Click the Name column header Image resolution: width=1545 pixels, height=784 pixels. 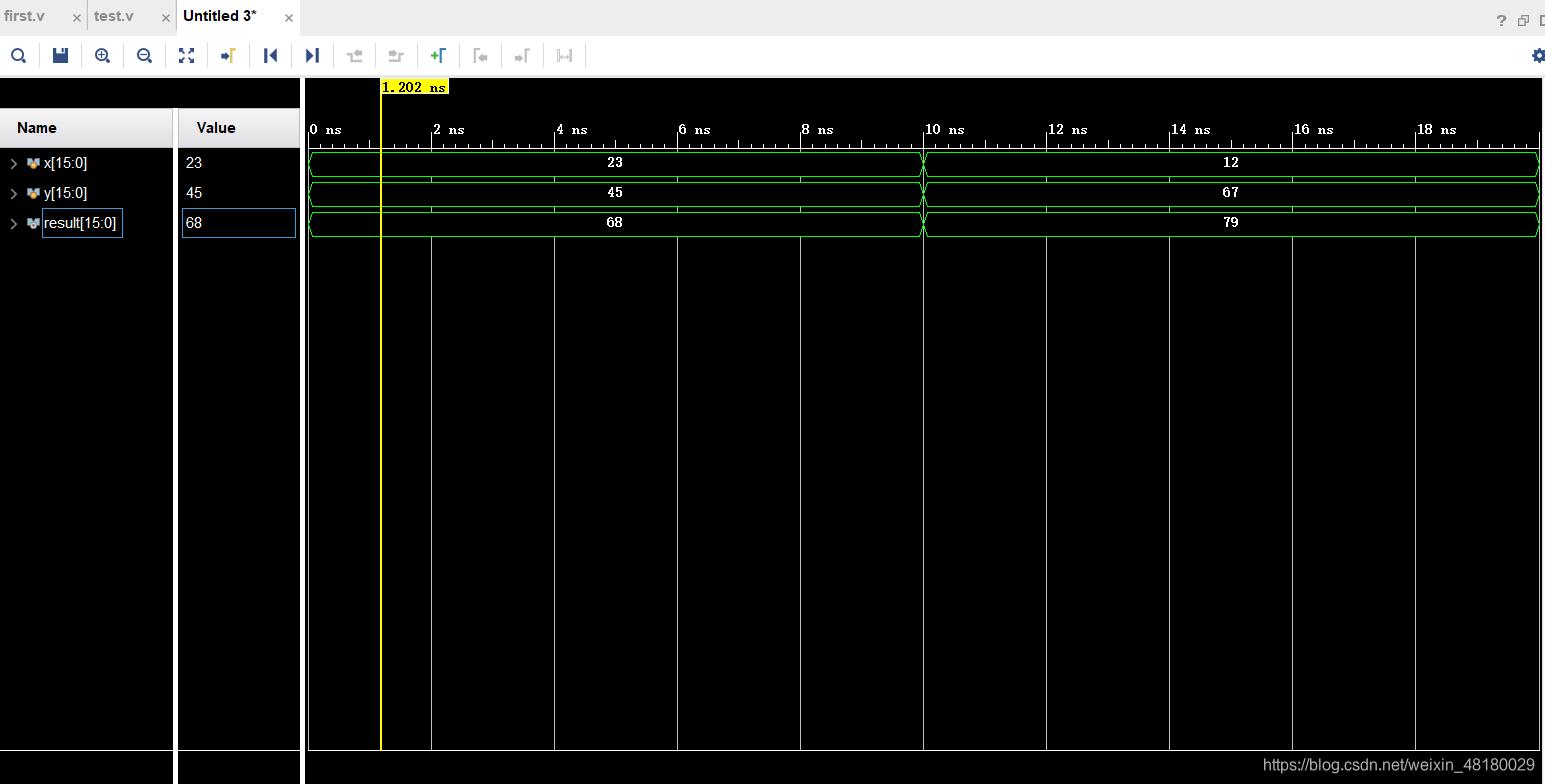86,128
